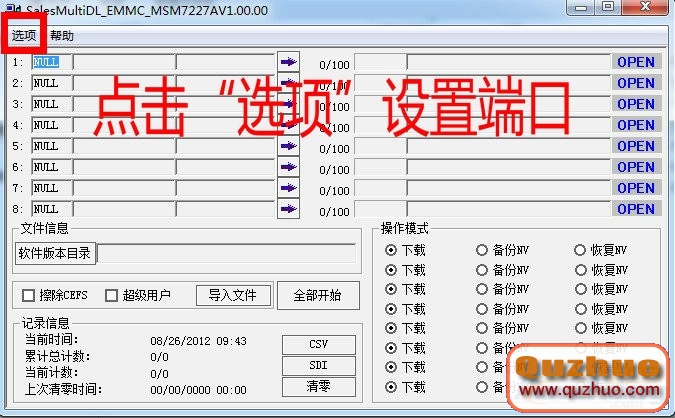Select 下载 radio in fourth mode row
Image resolution: width=675 pixels, height=418 pixels.
coord(391,309)
